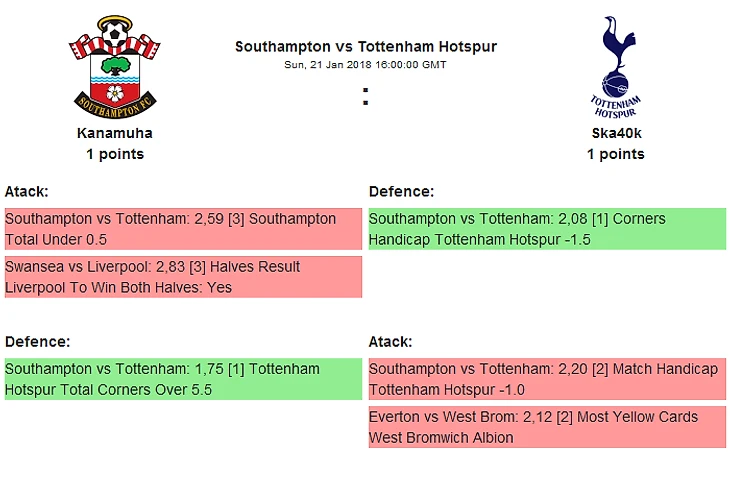The image size is (730, 480).
Task: Click the Southampton FC club crest
Action: pyautogui.click(x=115, y=65)
